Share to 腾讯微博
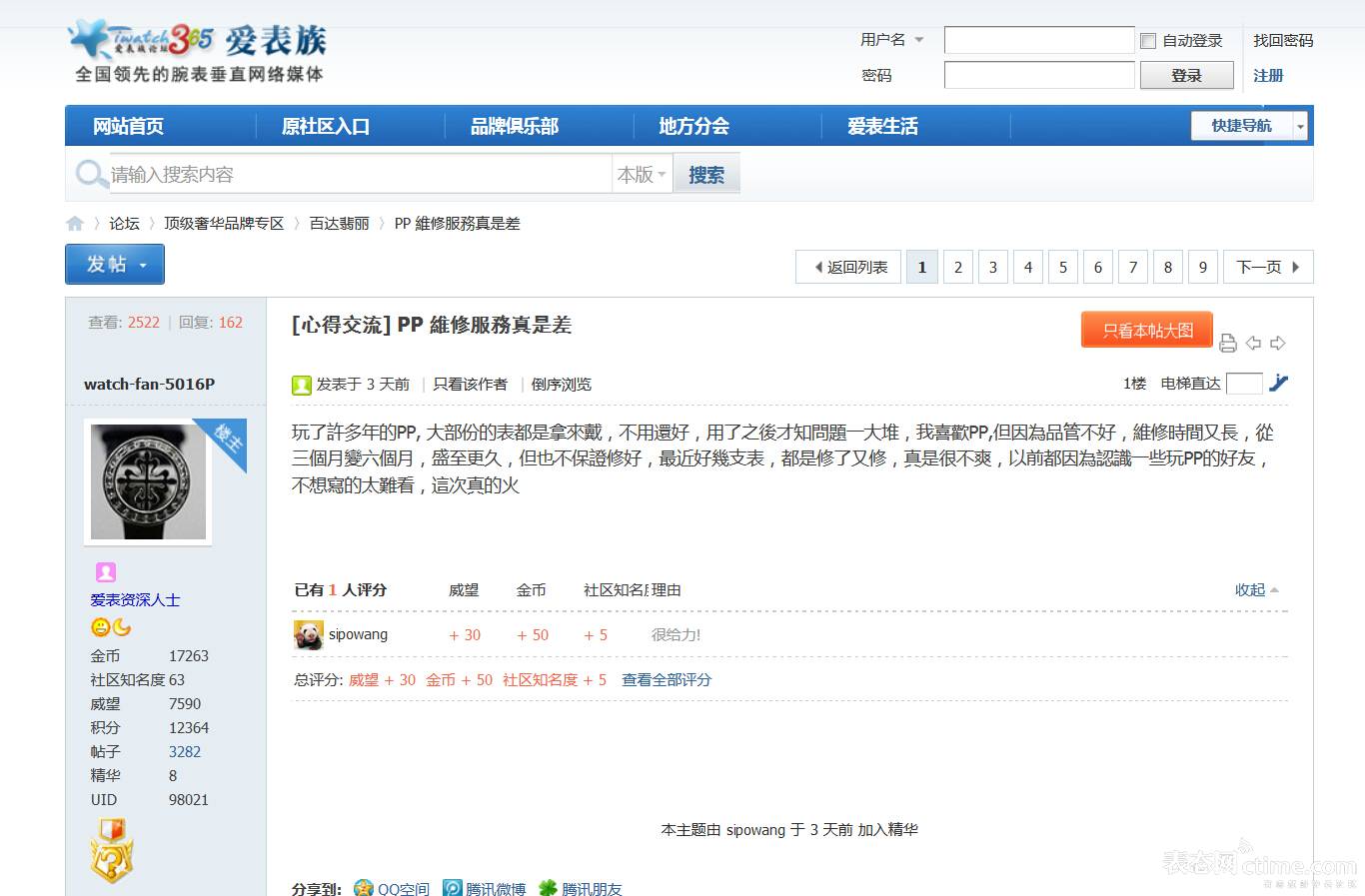The image size is (1365, 896). point(485,889)
